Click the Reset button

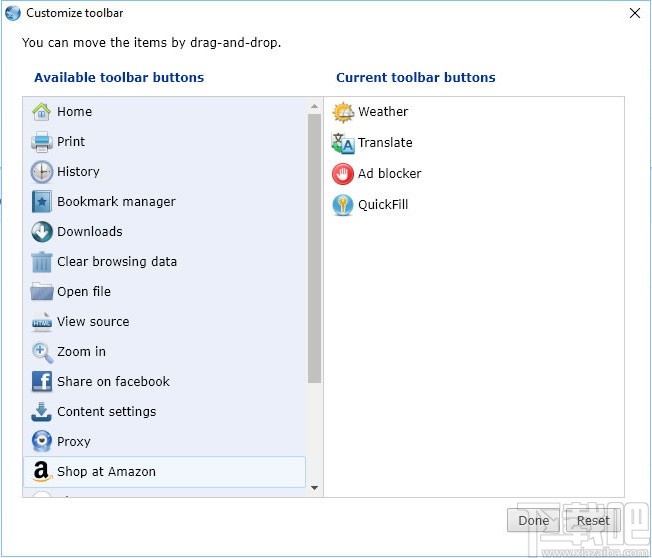point(593,521)
